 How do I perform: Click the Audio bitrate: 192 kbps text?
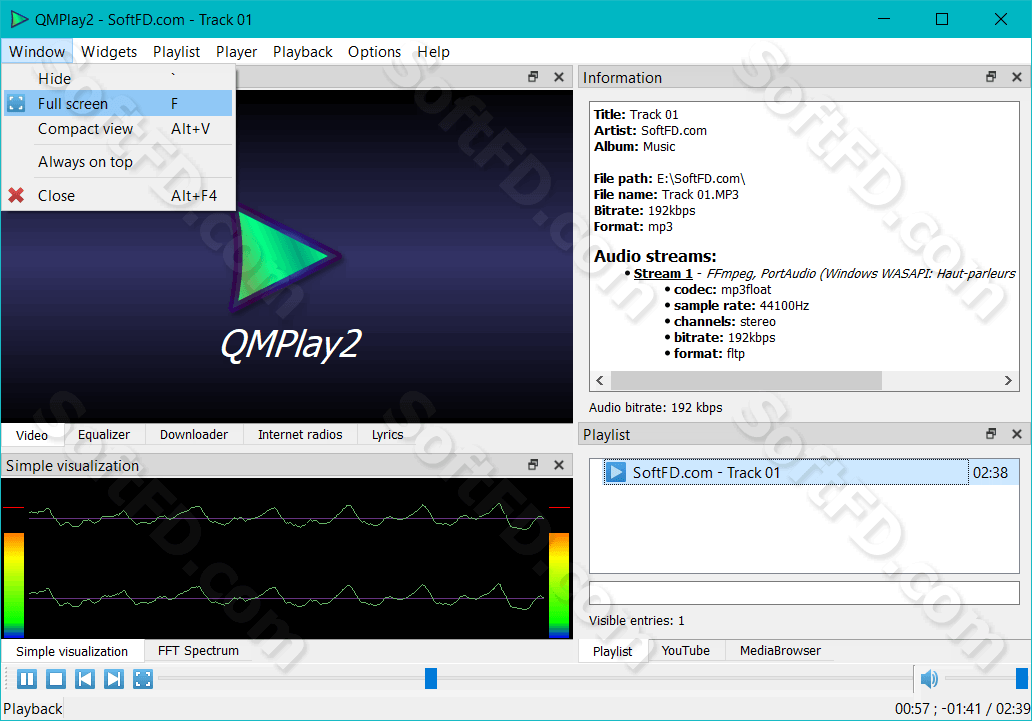(656, 408)
